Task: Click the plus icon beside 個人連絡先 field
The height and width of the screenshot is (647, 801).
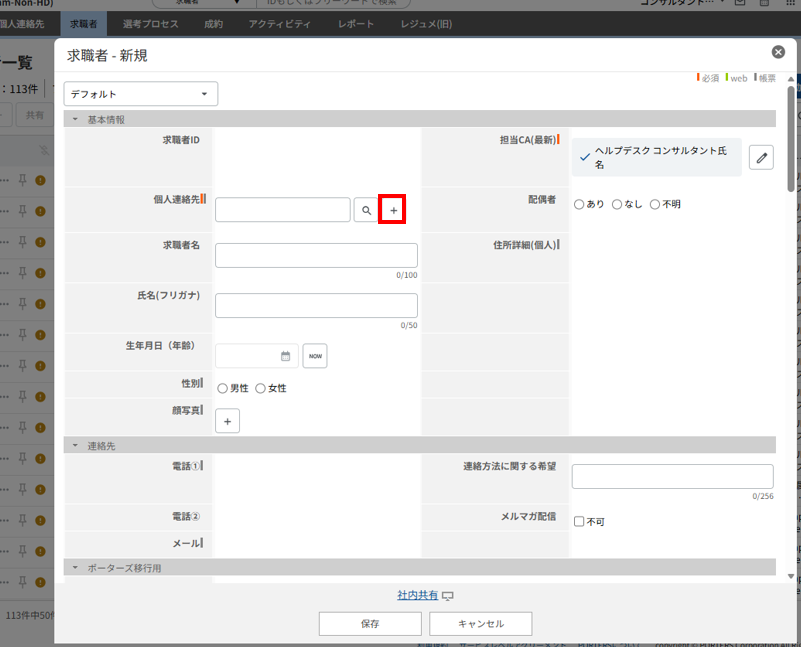Action: pyautogui.click(x=393, y=210)
